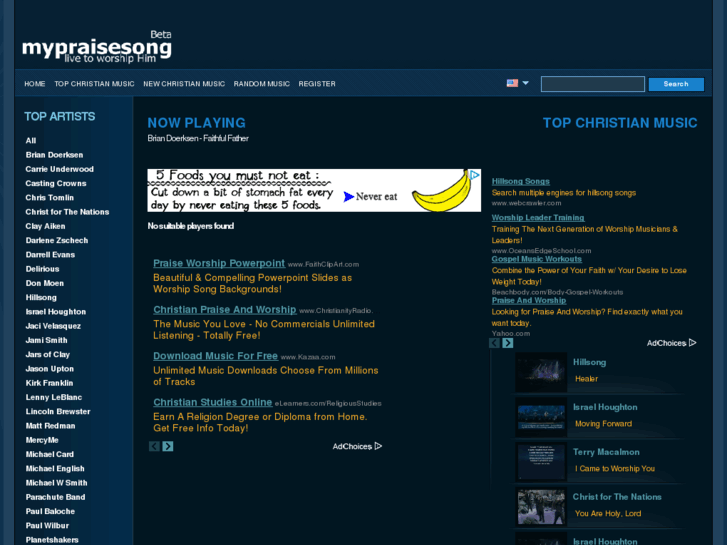Viewport: 727px width, 545px height.
Task: Click the previous arrow under center ads
Action: coord(154,446)
